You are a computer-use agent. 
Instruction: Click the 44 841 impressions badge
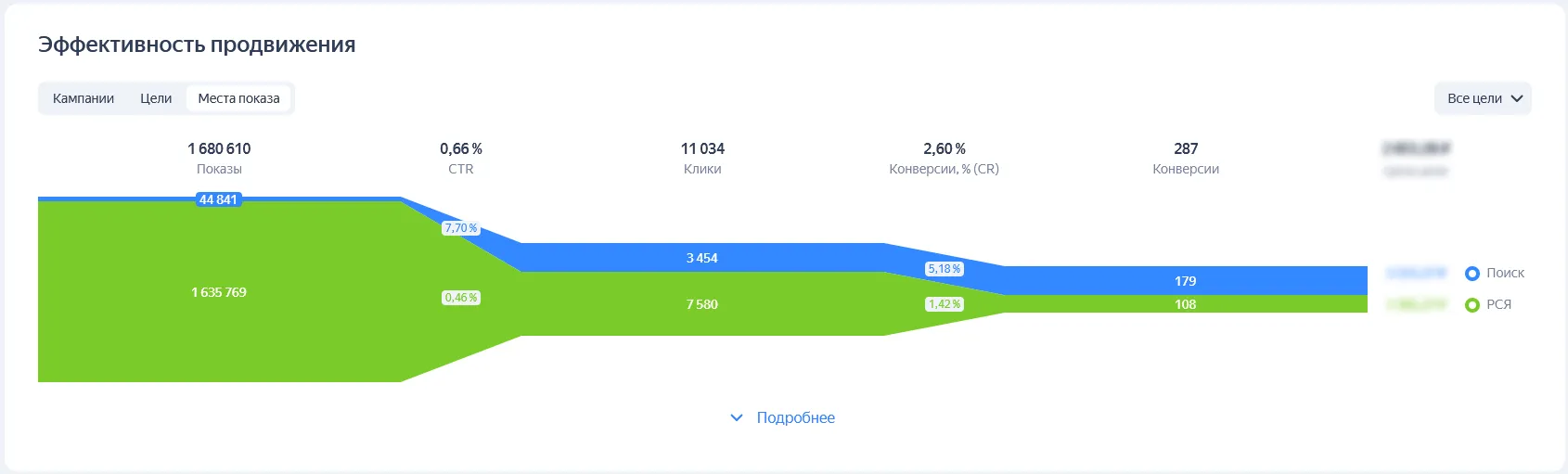tap(218, 199)
